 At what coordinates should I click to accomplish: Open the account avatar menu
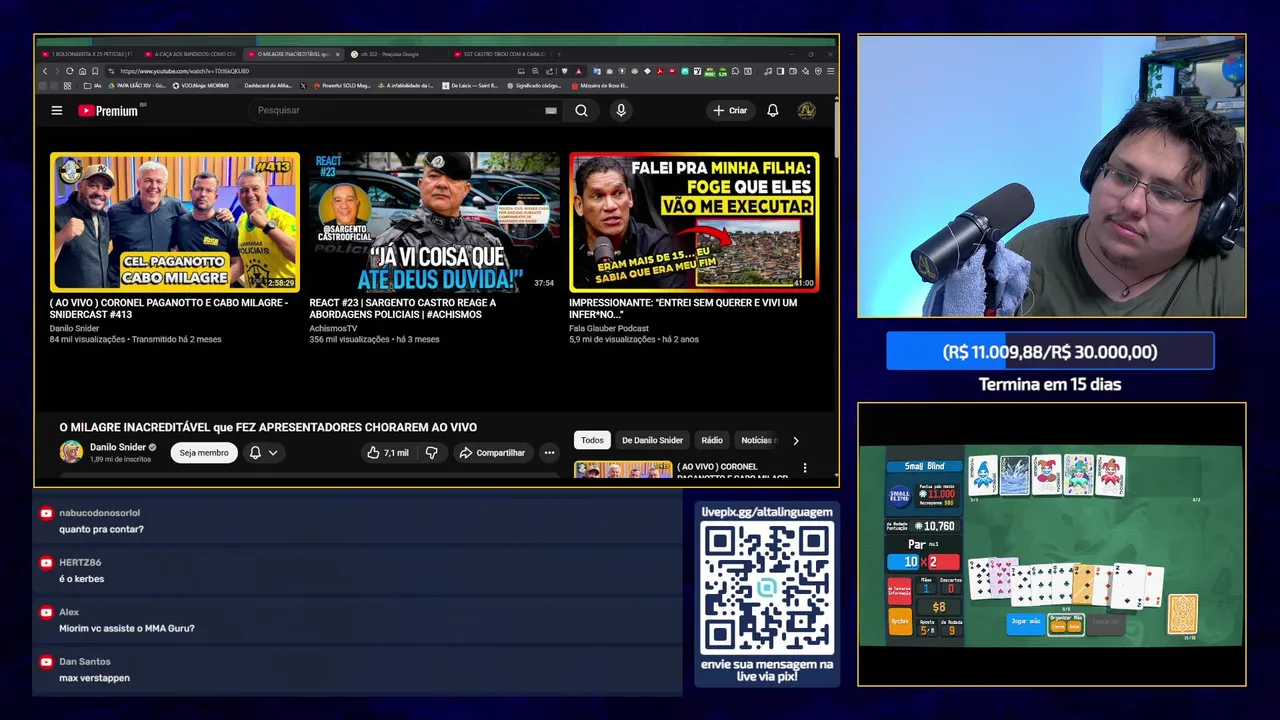[x=806, y=111]
